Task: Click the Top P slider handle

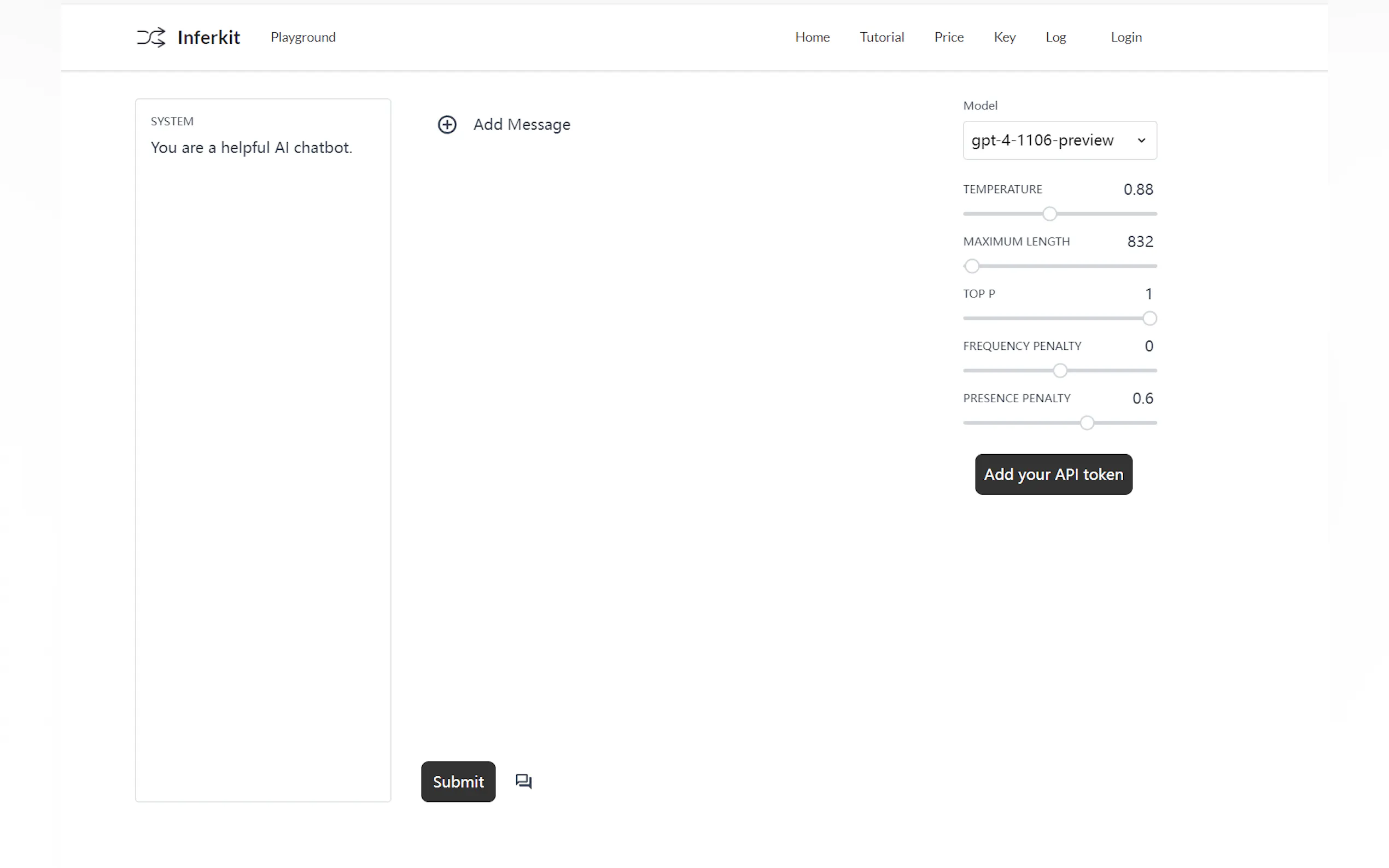Action: coord(1148,319)
